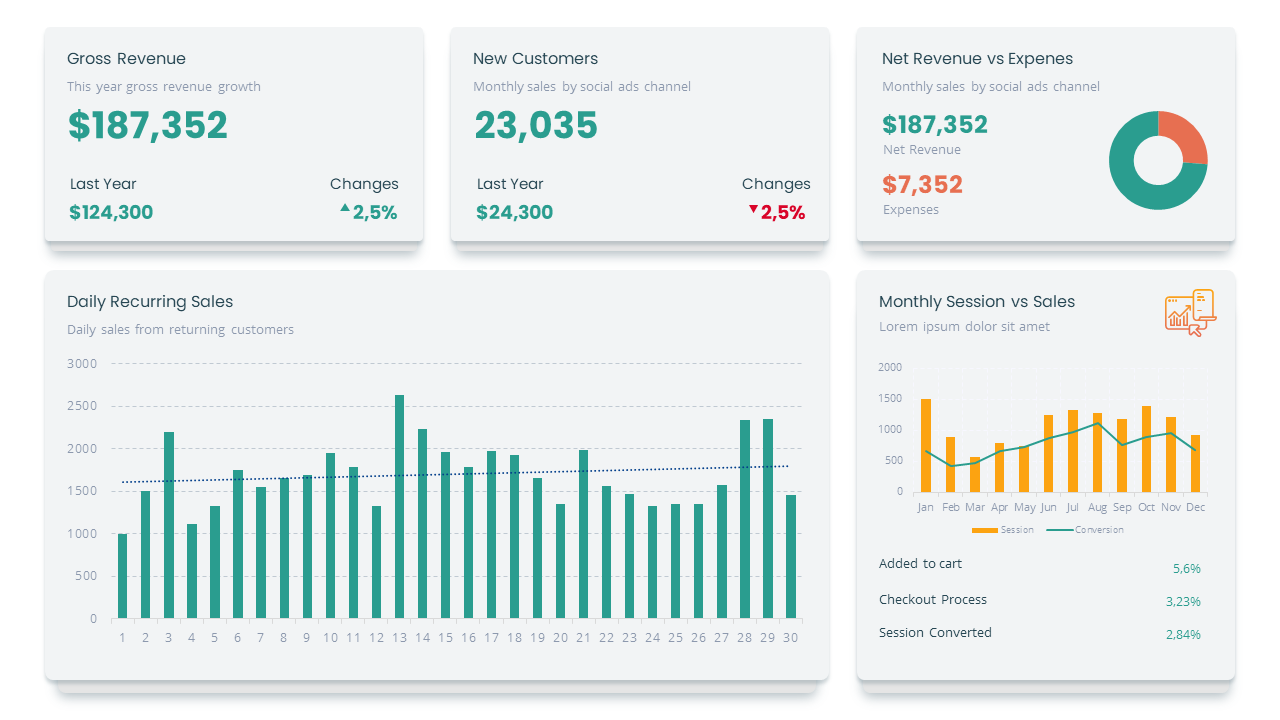
Task: Click the 2,84% session converted value
Action: (1183, 635)
